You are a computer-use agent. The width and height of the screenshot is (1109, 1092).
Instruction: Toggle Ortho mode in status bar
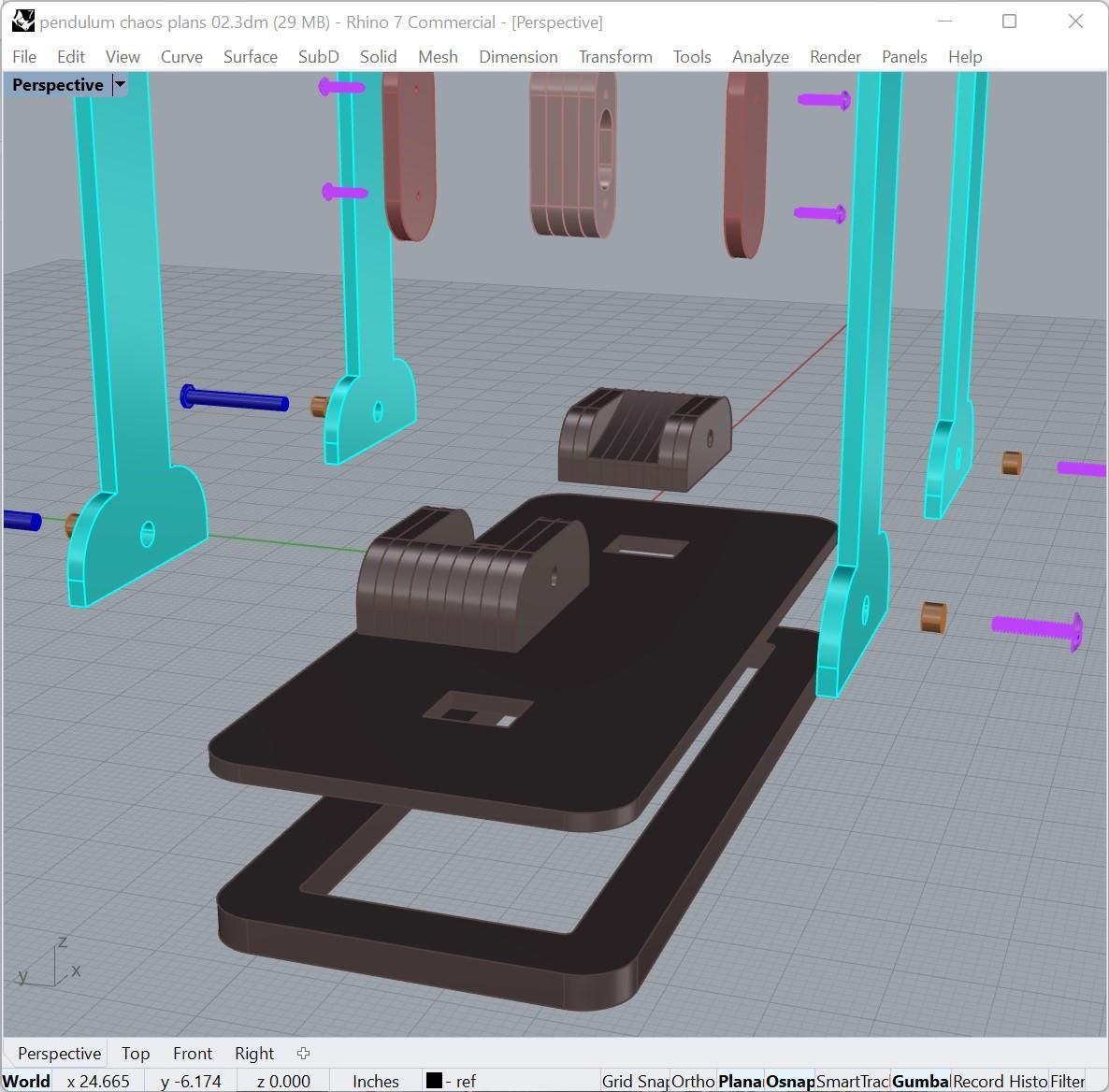(692, 1081)
